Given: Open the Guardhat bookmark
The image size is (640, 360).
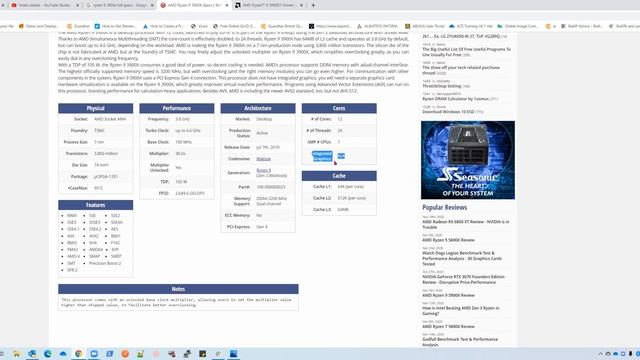Looking at the screenshot, I should pyautogui.click(x=78, y=26).
